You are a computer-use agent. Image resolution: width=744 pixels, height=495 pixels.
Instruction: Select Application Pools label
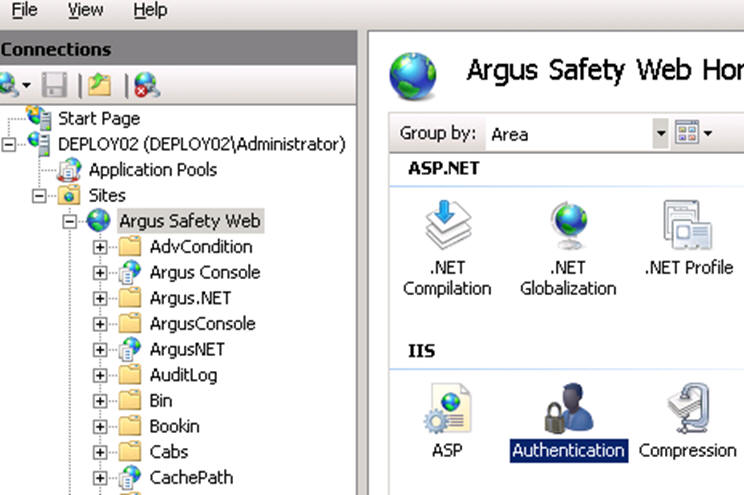tap(153, 169)
